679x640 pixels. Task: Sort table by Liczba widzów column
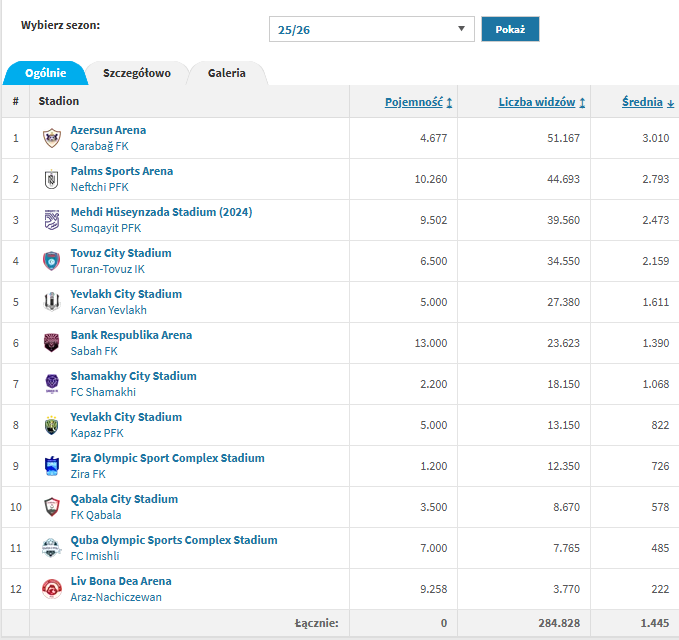pyautogui.click(x=541, y=102)
